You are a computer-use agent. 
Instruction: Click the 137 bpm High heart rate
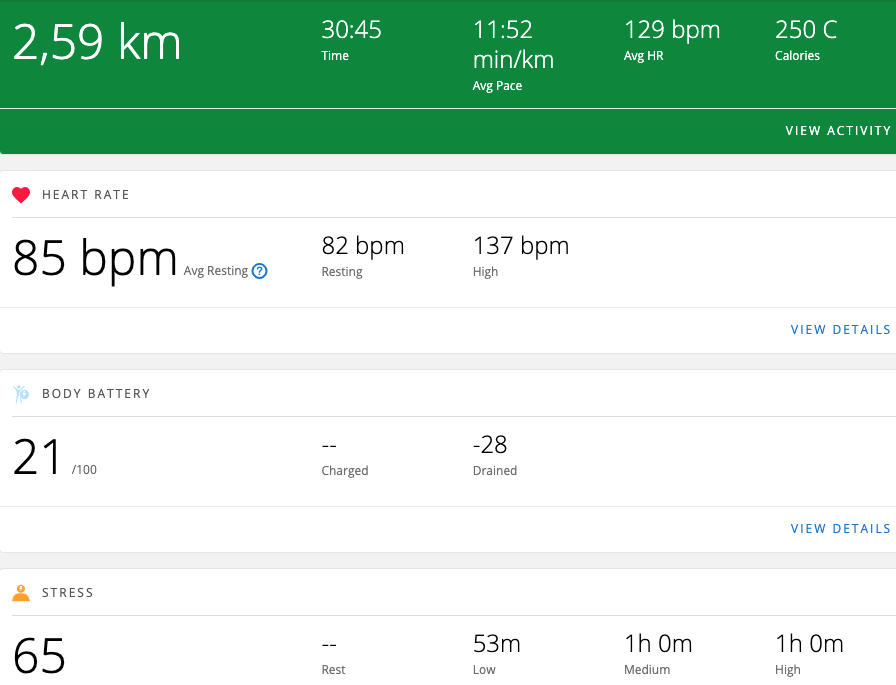pyautogui.click(x=520, y=246)
